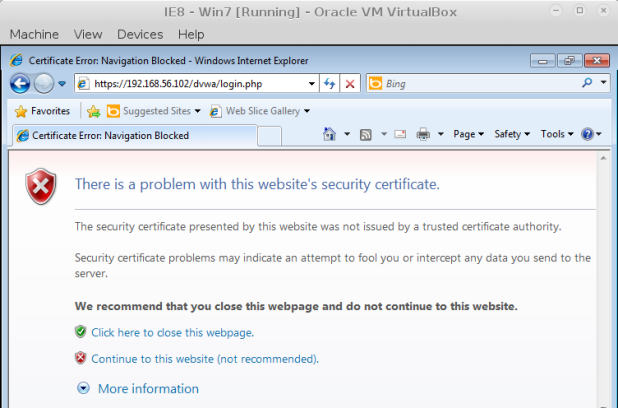Screen dimensions: 618x408
Task: Open the Safety dropdown menu
Action: pos(511,134)
